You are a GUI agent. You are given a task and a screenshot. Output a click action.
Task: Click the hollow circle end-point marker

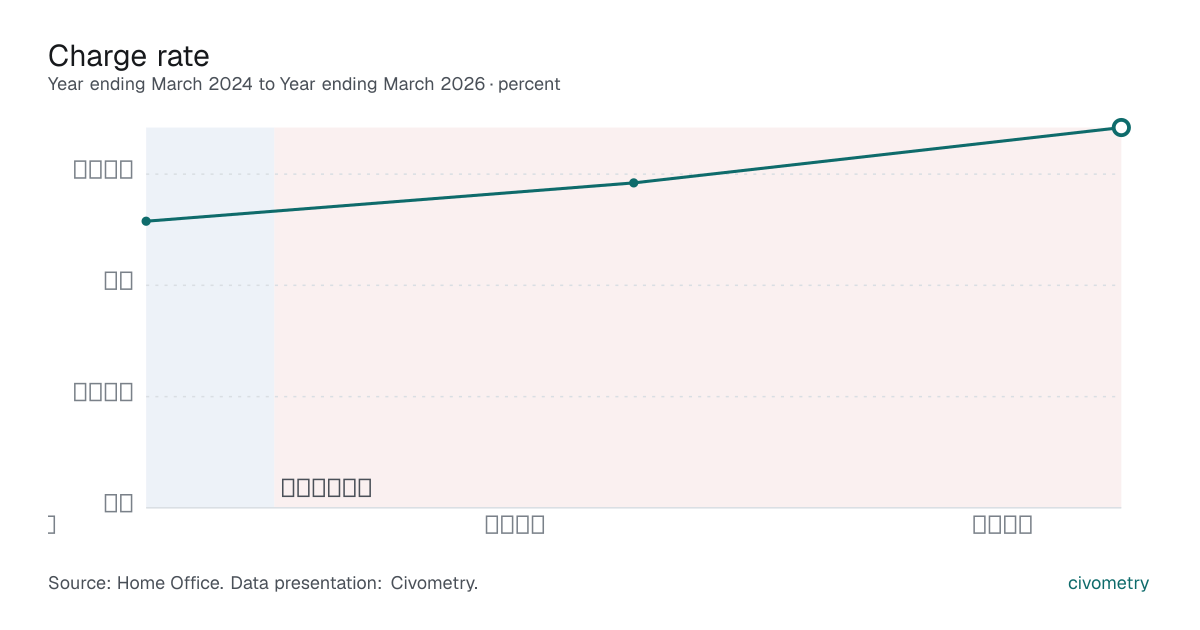click(1121, 127)
